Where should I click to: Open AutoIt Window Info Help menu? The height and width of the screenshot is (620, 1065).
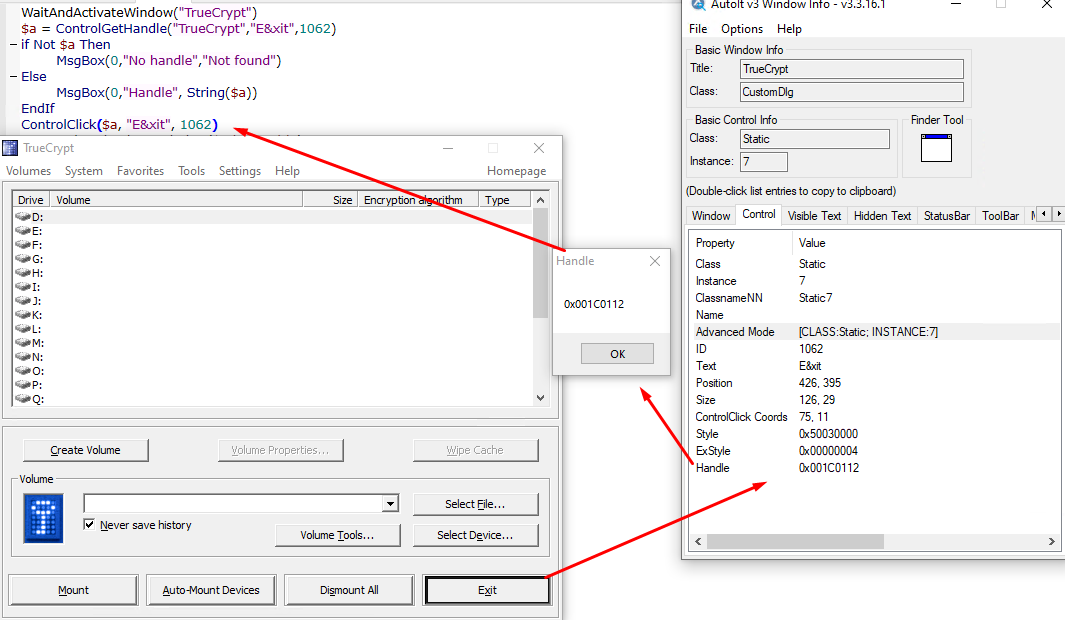(789, 29)
